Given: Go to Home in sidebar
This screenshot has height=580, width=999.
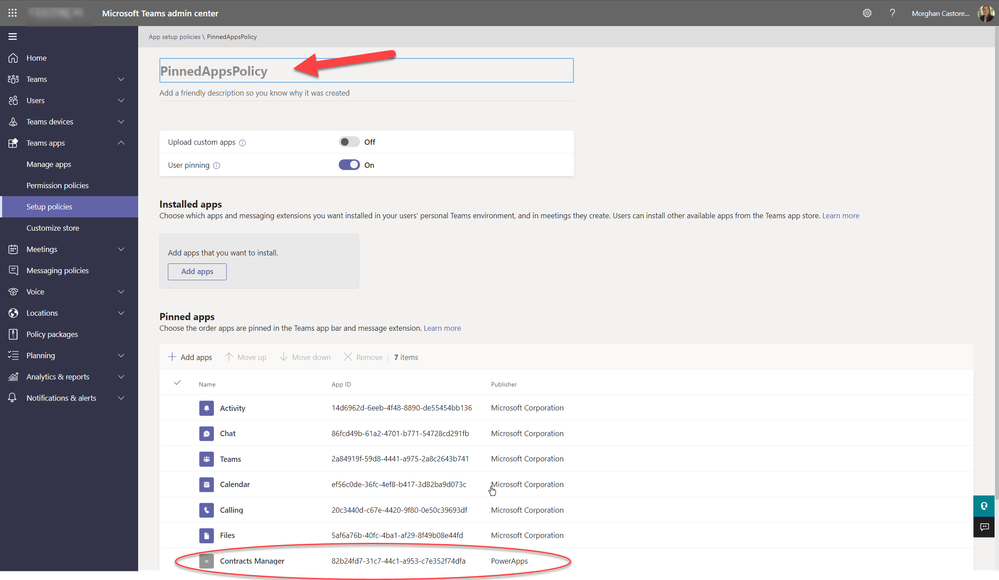Looking at the screenshot, I should (x=36, y=58).
